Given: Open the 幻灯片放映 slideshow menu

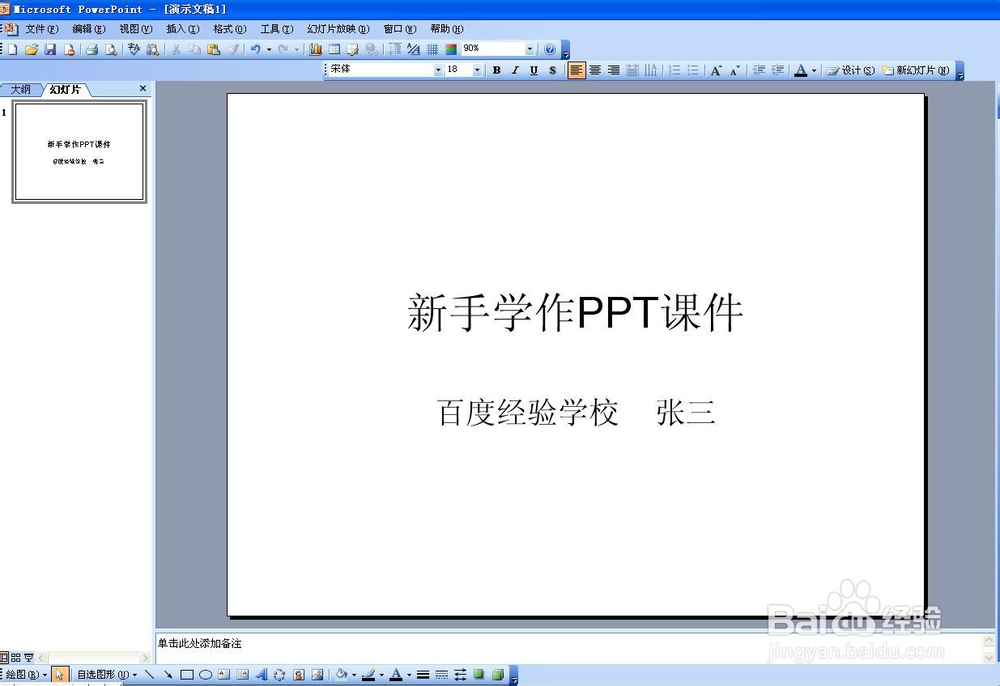Looking at the screenshot, I should 337,29.
